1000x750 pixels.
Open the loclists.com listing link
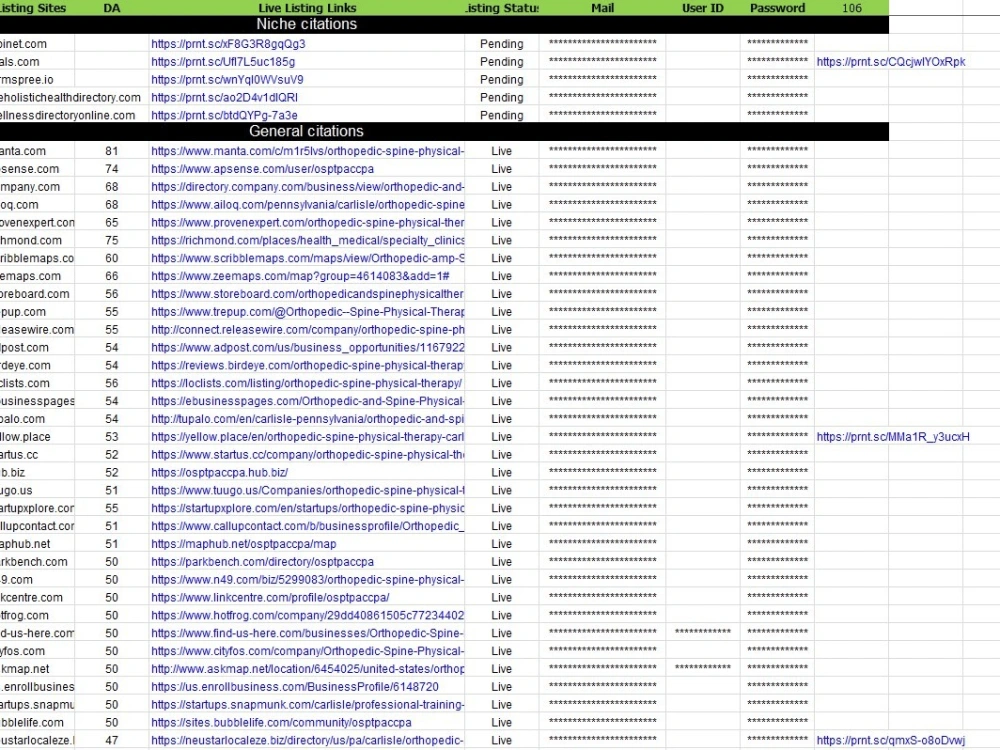pyautogui.click(x=306, y=383)
